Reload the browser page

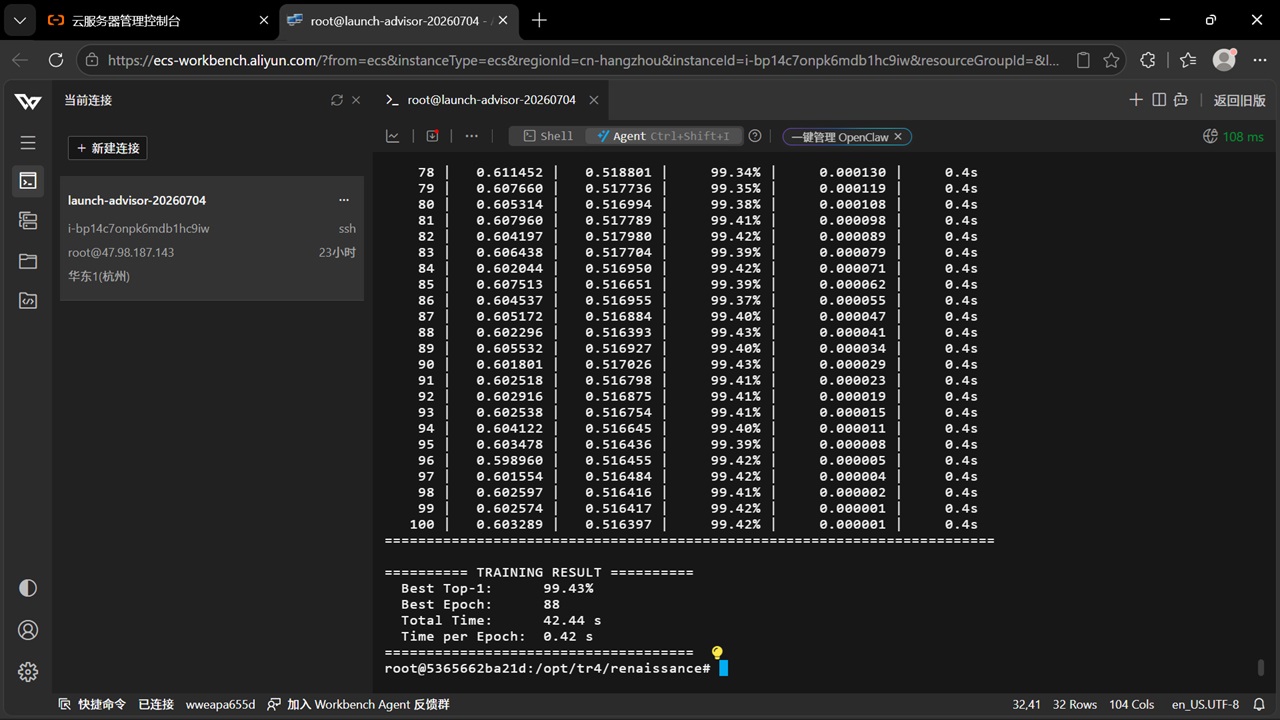coord(56,60)
